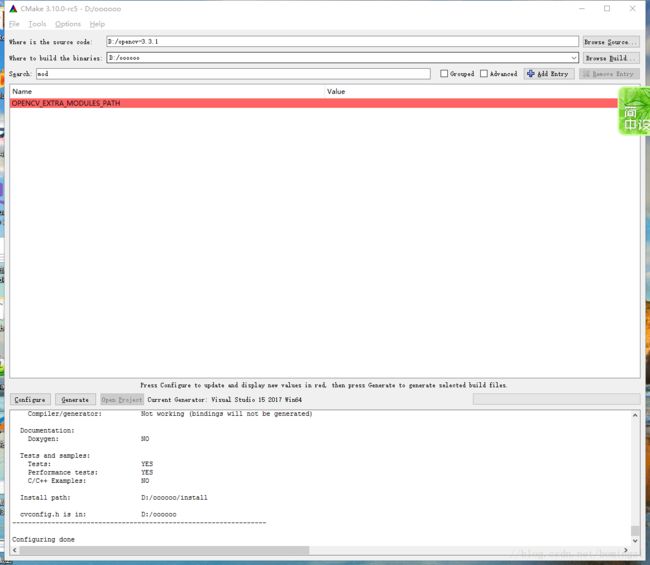Click the source code path field
This screenshot has height=565, width=650.
click(342, 41)
